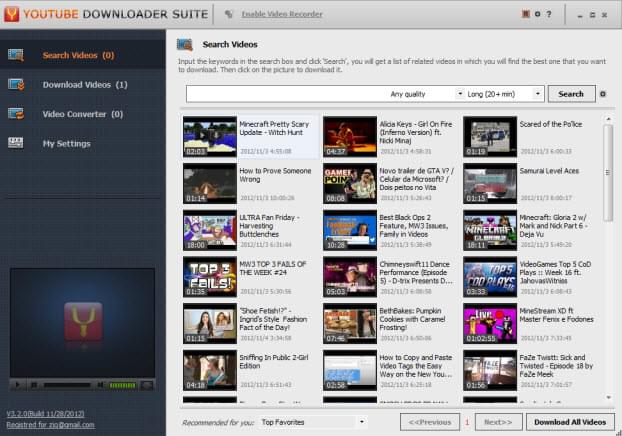The image size is (622, 436).
Task: Click the Scared of the Police title text
Action: (x=551, y=124)
